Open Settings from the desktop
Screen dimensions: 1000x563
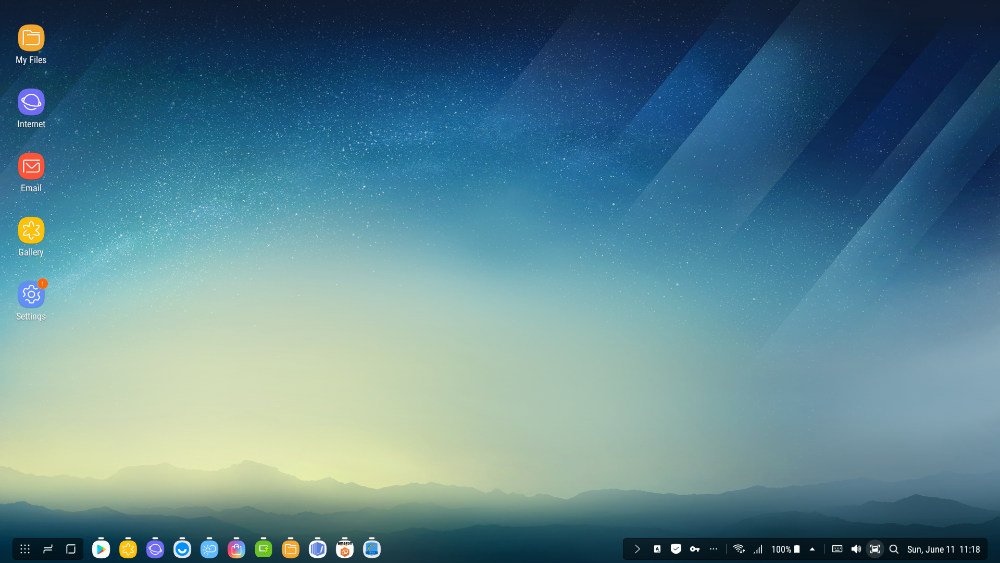31,295
